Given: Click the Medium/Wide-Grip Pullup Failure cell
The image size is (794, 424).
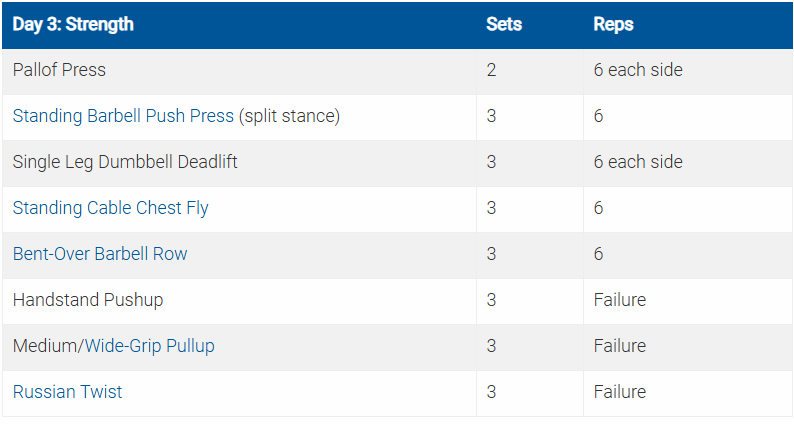Looking at the screenshot, I should [x=620, y=346].
